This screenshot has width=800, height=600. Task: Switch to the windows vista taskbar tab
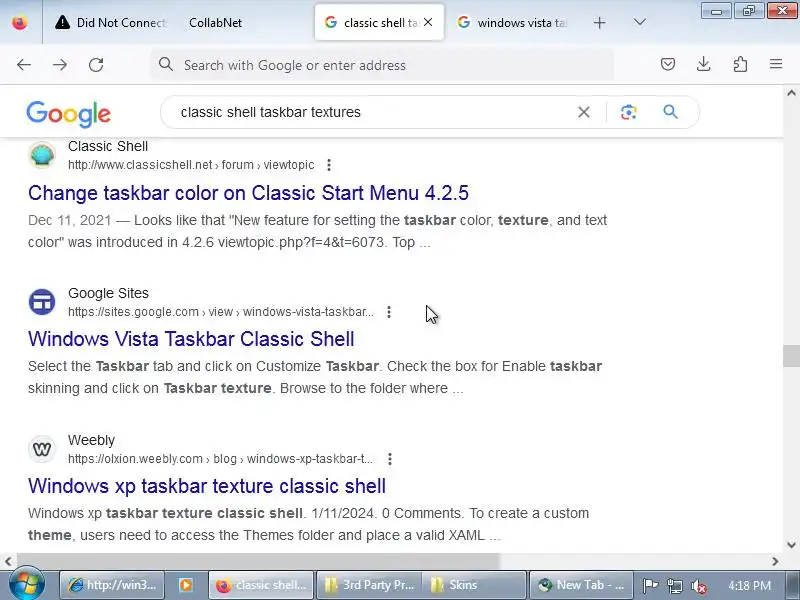tap(515, 22)
